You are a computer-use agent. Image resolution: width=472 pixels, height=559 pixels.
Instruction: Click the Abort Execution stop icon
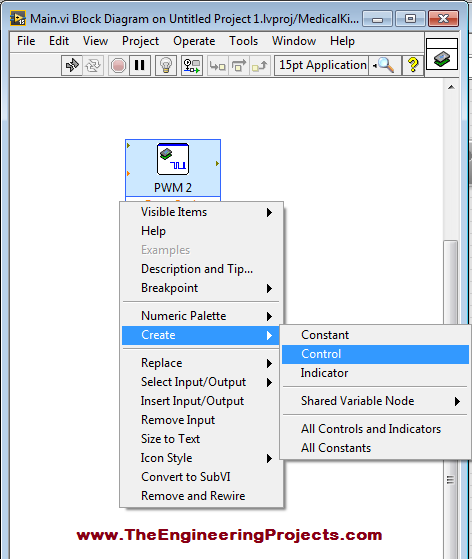tap(118, 66)
